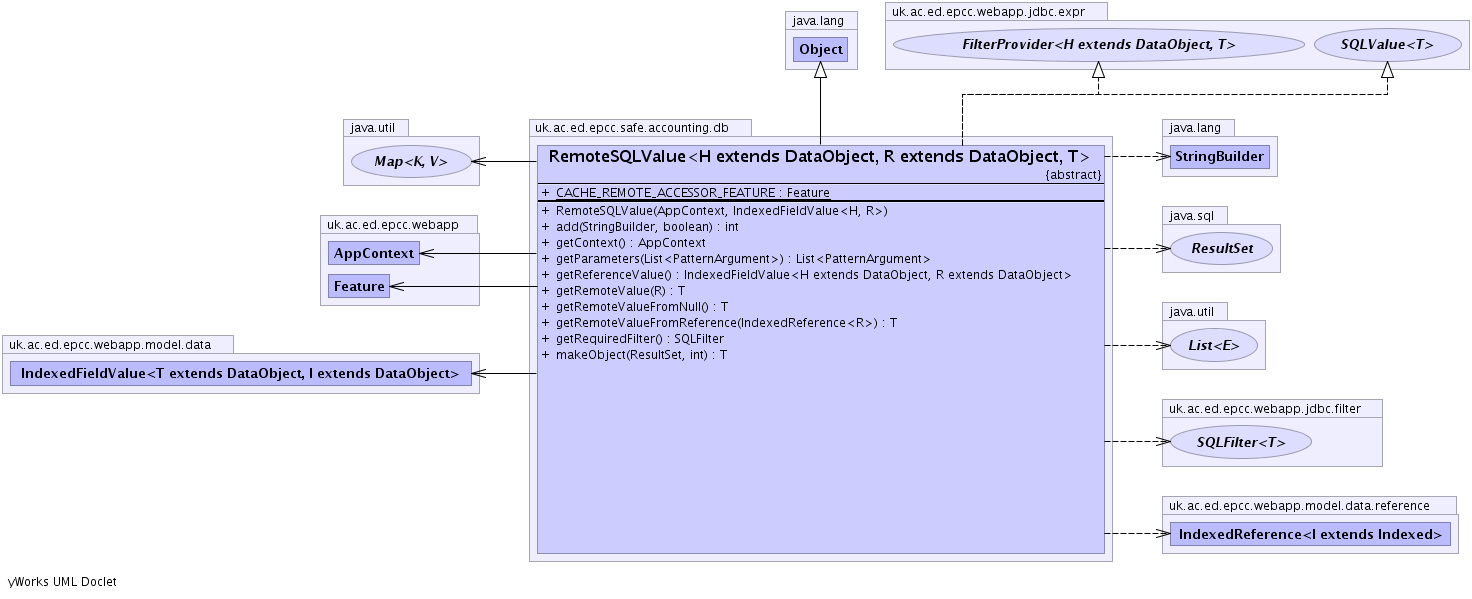Screen dimensions: 1472x599
Task: Click the Object class box
Action: (x=821, y=49)
